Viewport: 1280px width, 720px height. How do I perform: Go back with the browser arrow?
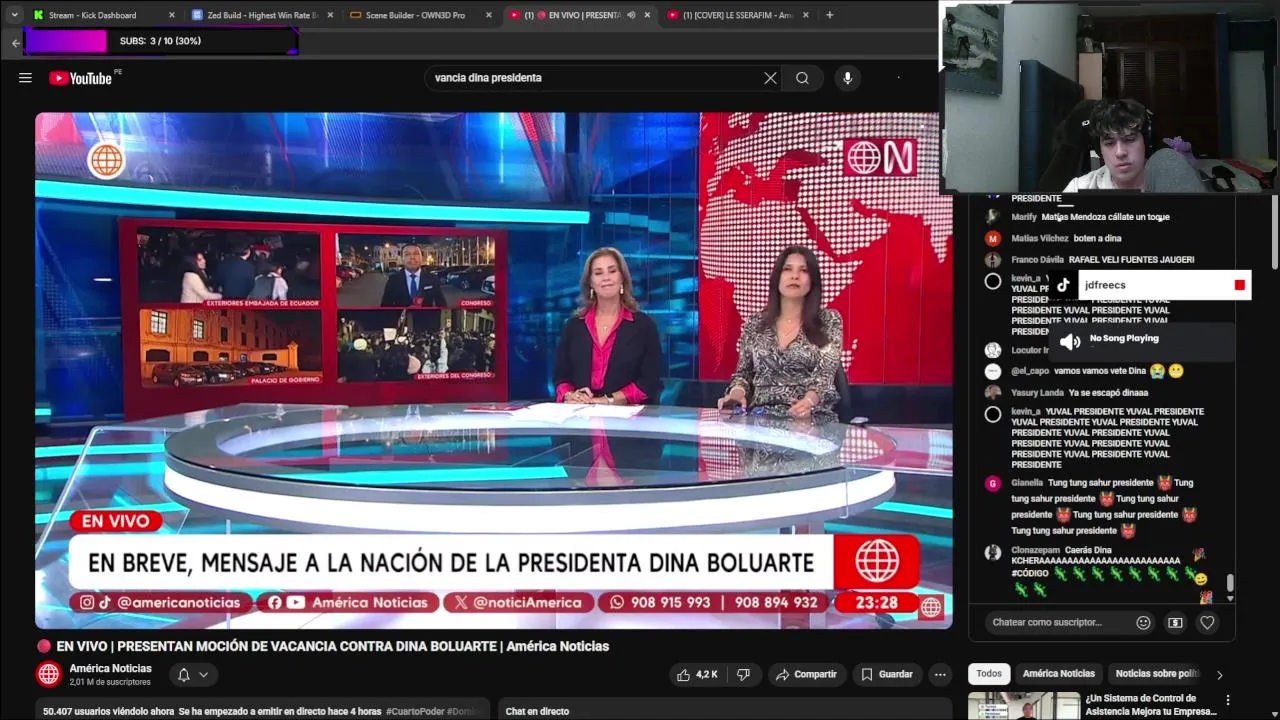coord(15,43)
